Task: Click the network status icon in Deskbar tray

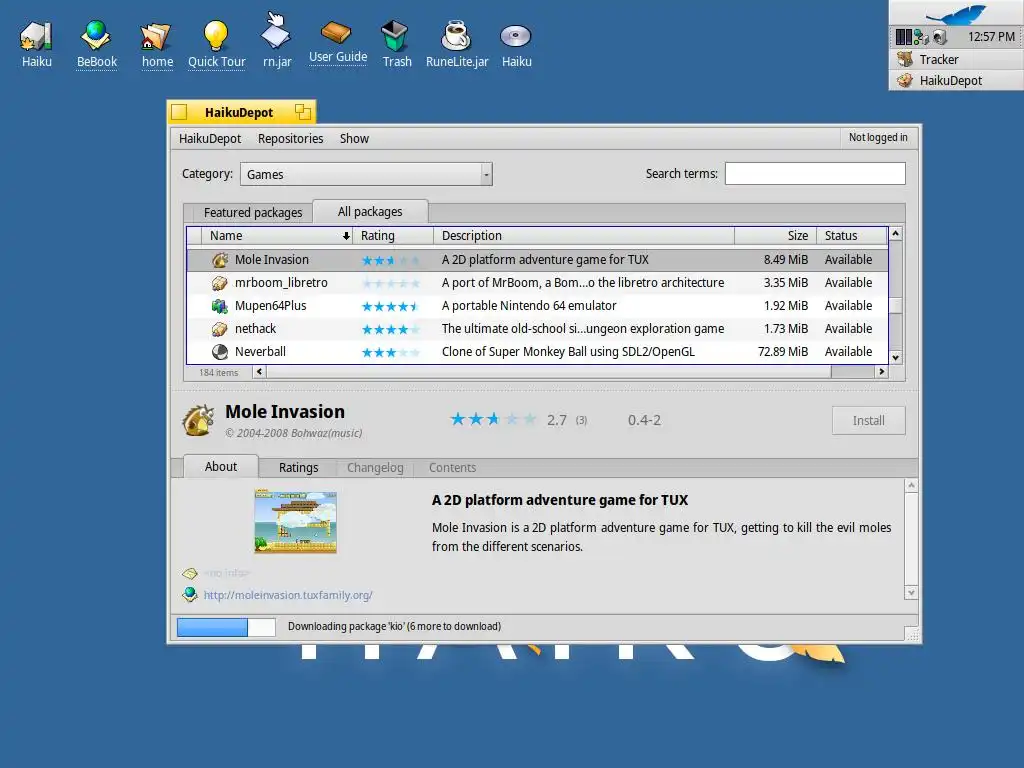Action: tap(921, 37)
